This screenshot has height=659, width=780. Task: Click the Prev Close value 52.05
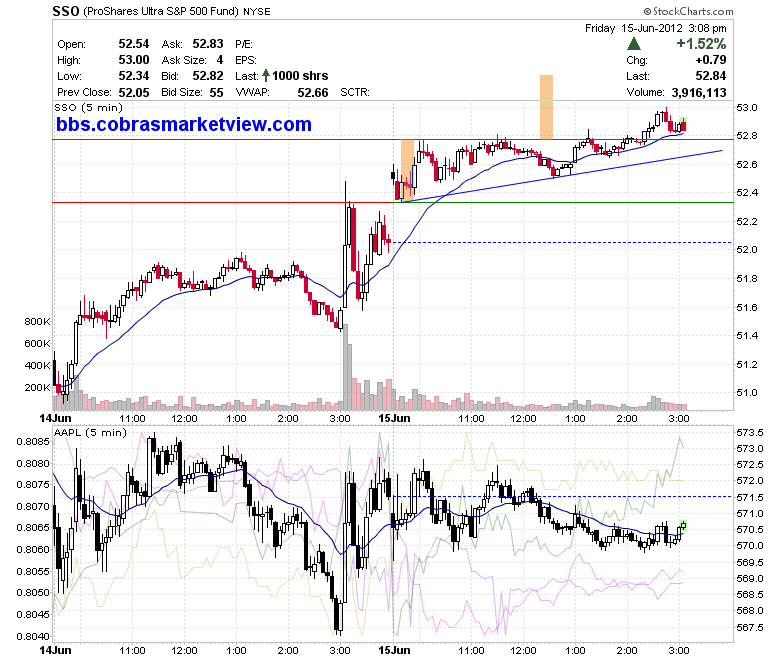pyautogui.click(x=133, y=92)
